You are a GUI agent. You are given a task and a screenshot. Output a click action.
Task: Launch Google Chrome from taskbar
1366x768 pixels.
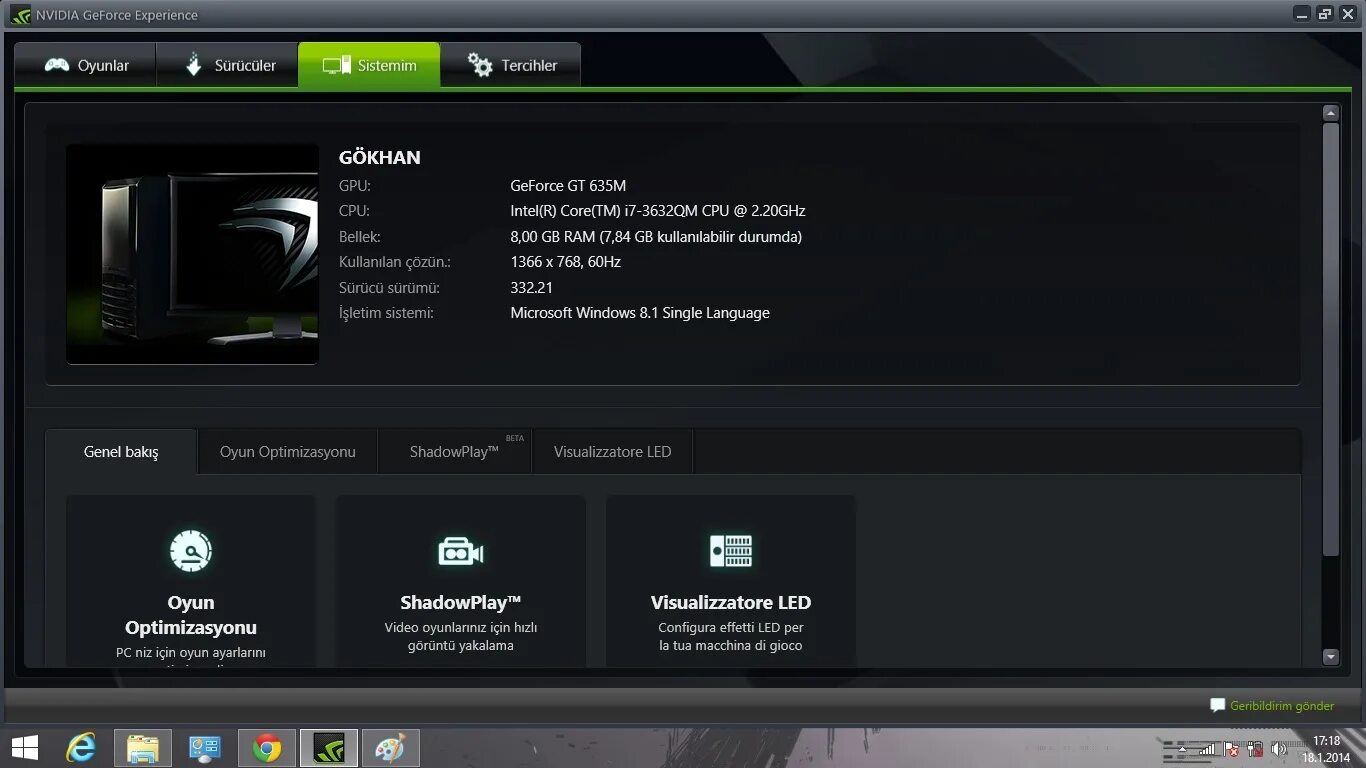(x=267, y=748)
